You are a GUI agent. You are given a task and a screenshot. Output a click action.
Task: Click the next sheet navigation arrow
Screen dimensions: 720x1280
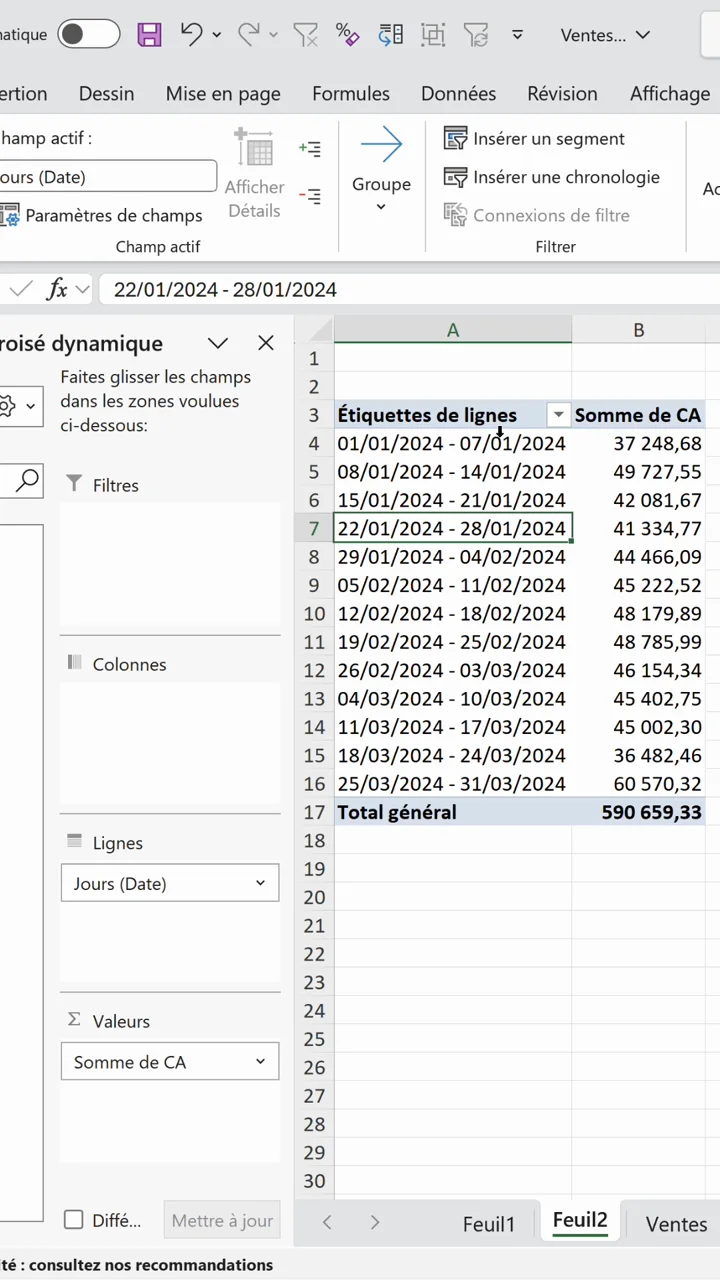click(x=375, y=1222)
